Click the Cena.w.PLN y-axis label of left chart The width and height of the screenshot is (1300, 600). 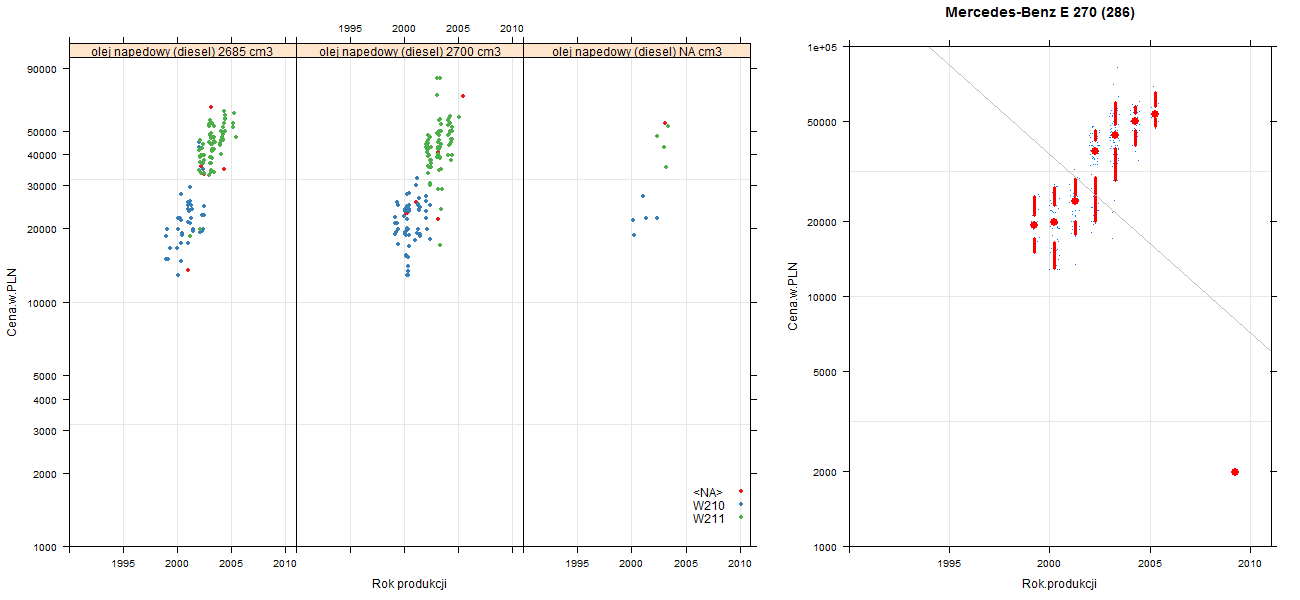pos(13,301)
